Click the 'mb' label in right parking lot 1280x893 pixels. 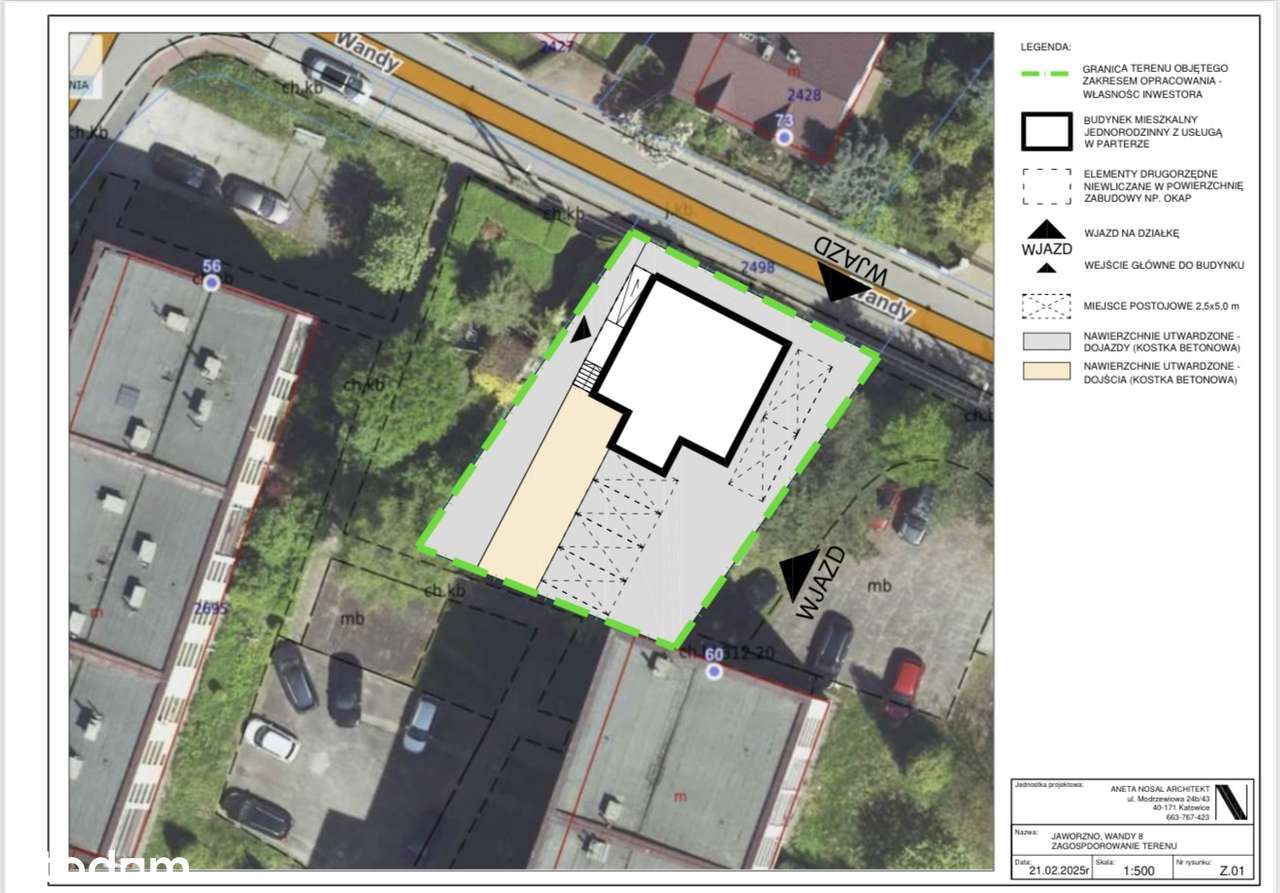tap(879, 585)
